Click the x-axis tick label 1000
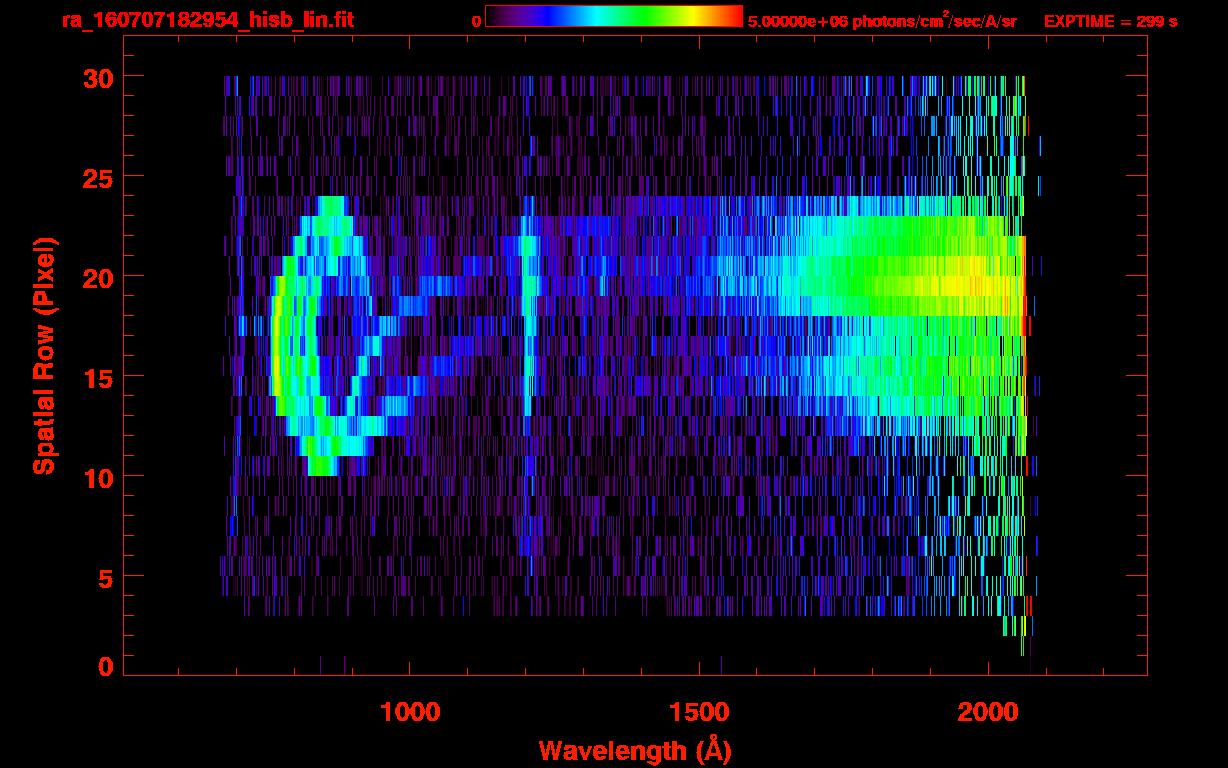The width and height of the screenshot is (1228, 768). click(x=410, y=712)
